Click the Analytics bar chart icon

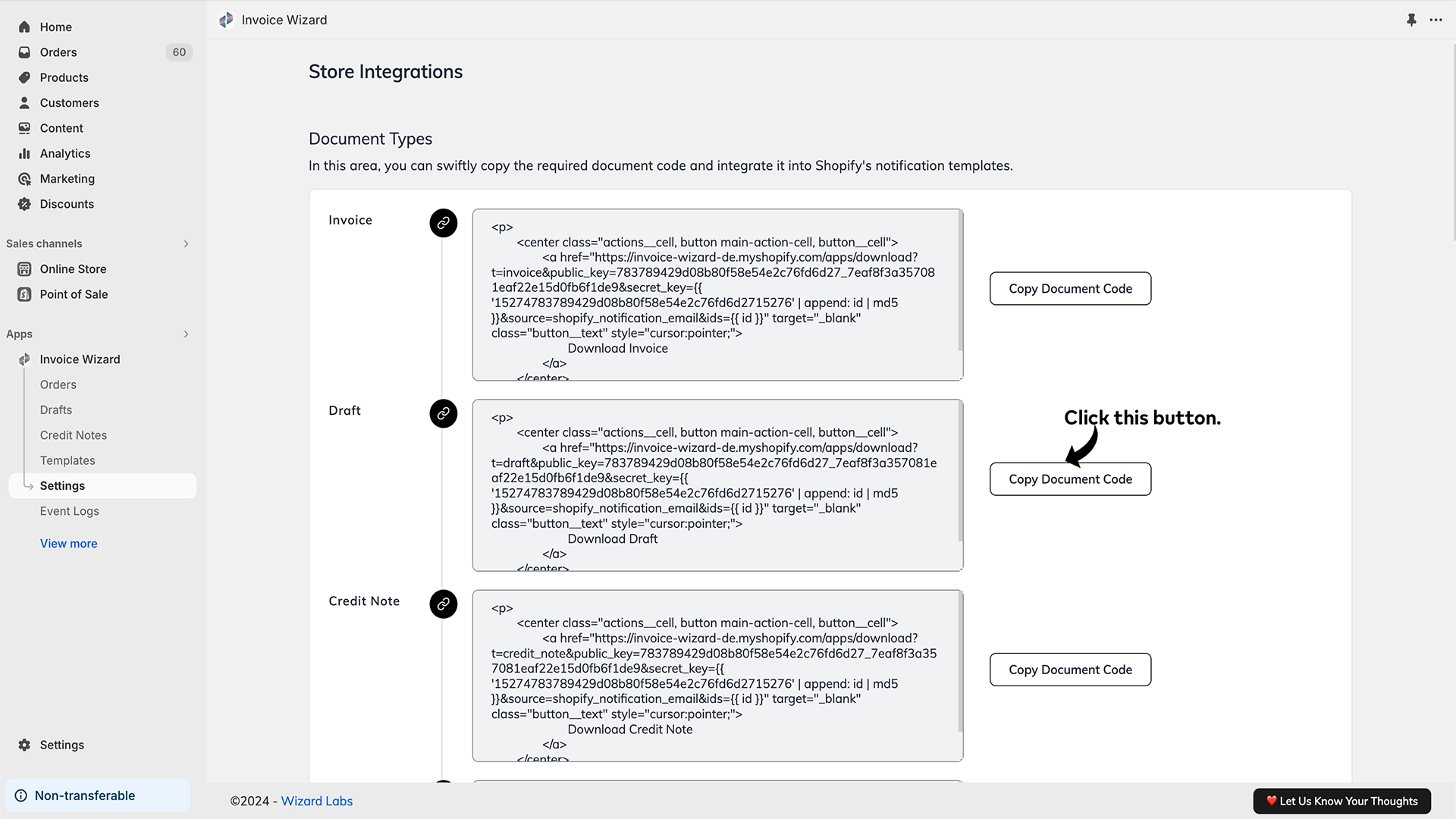(x=24, y=153)
